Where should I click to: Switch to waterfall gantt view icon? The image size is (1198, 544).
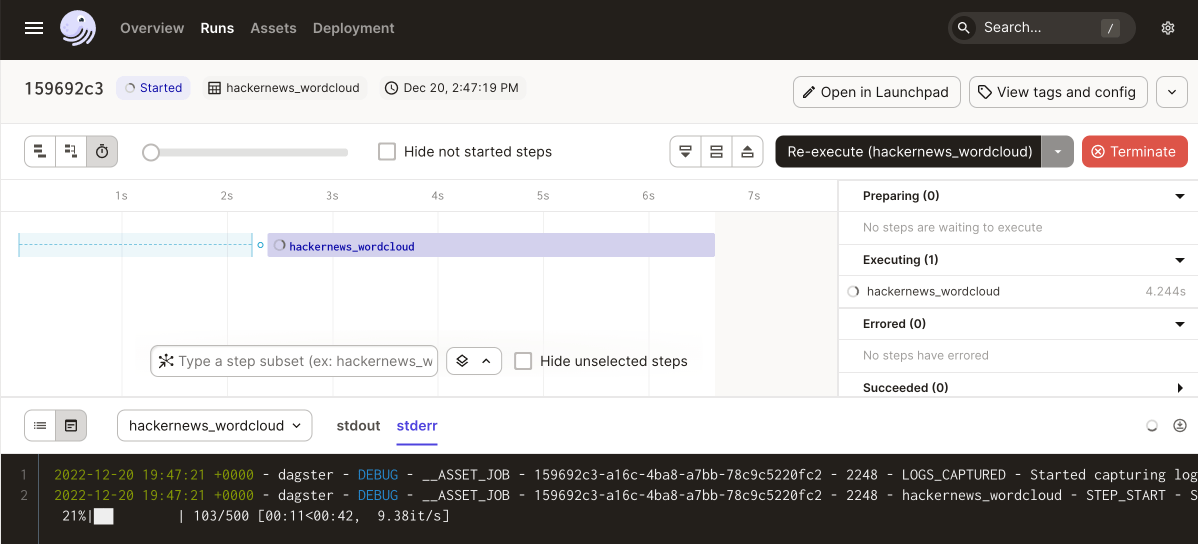pos(71,151)
